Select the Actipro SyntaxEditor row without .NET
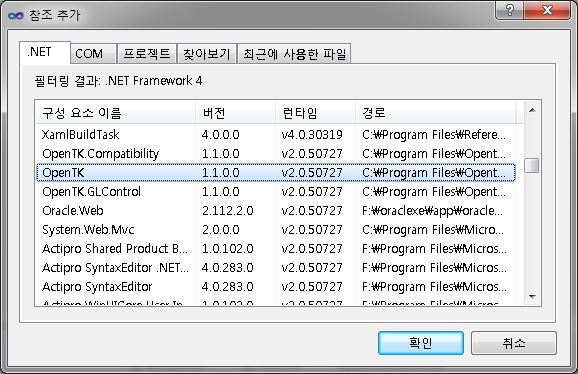The width and height of the screenshot is (578, 374). 275,287
